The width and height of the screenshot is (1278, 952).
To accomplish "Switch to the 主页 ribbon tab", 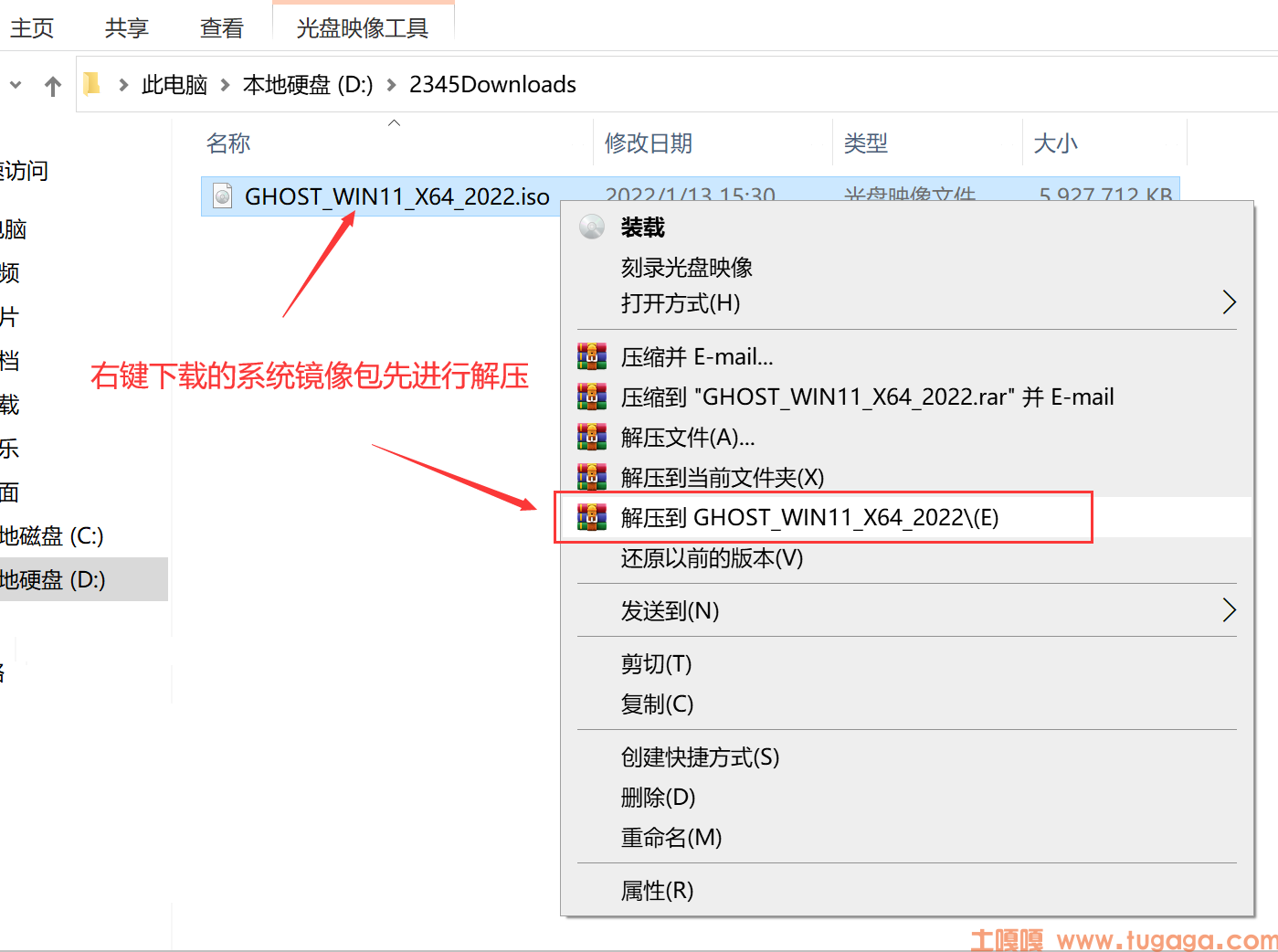I will click(32, 28).
